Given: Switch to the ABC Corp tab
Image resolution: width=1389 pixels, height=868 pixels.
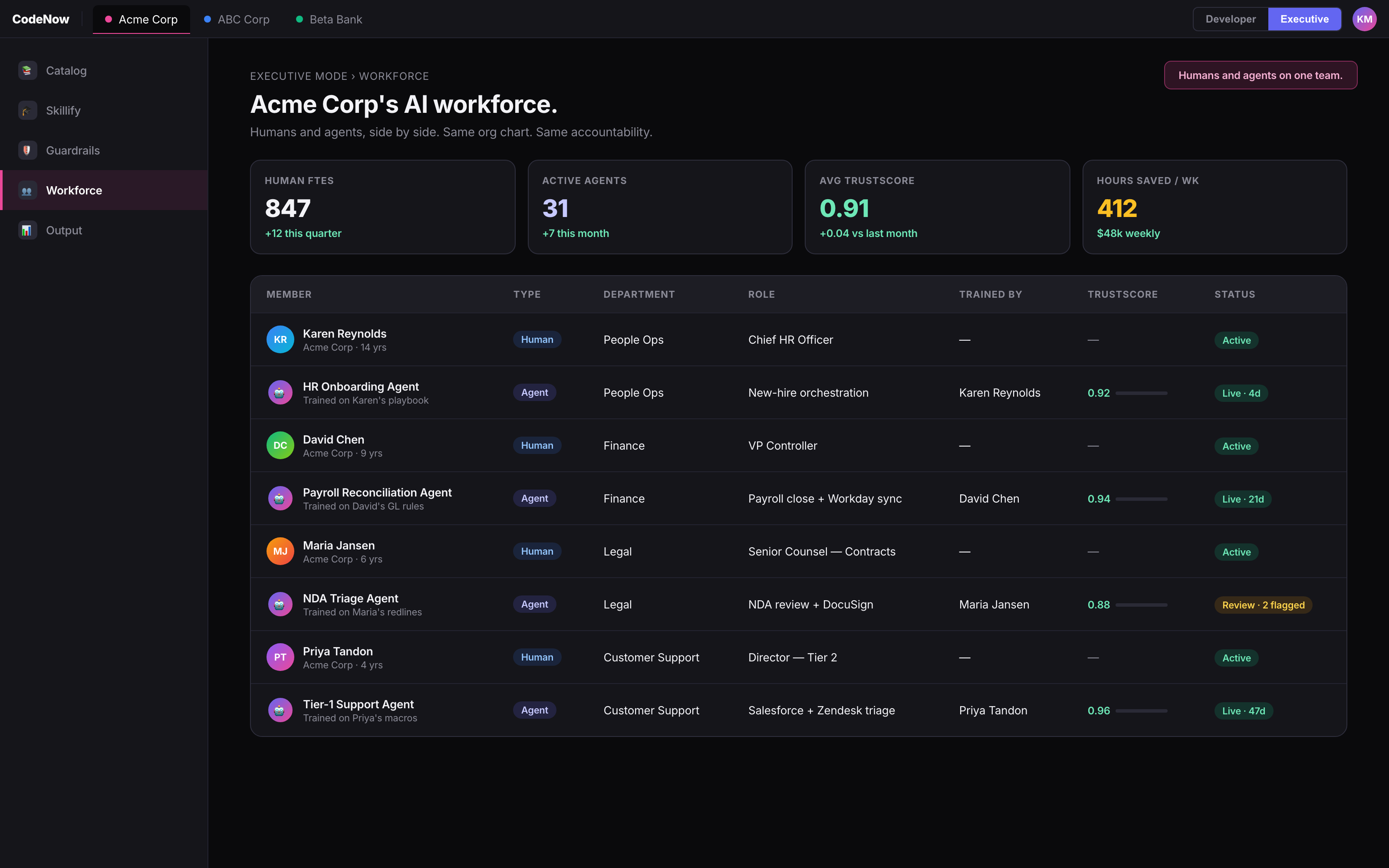Looking at the screenshot, I should point(237,20).
